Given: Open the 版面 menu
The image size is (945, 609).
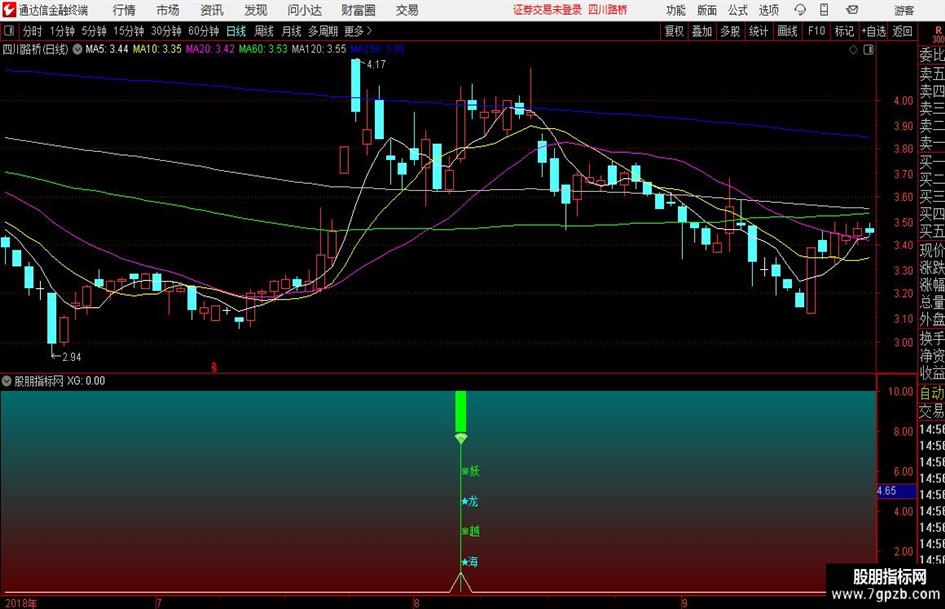Looking at the screenshot, I should click(707, 10).
